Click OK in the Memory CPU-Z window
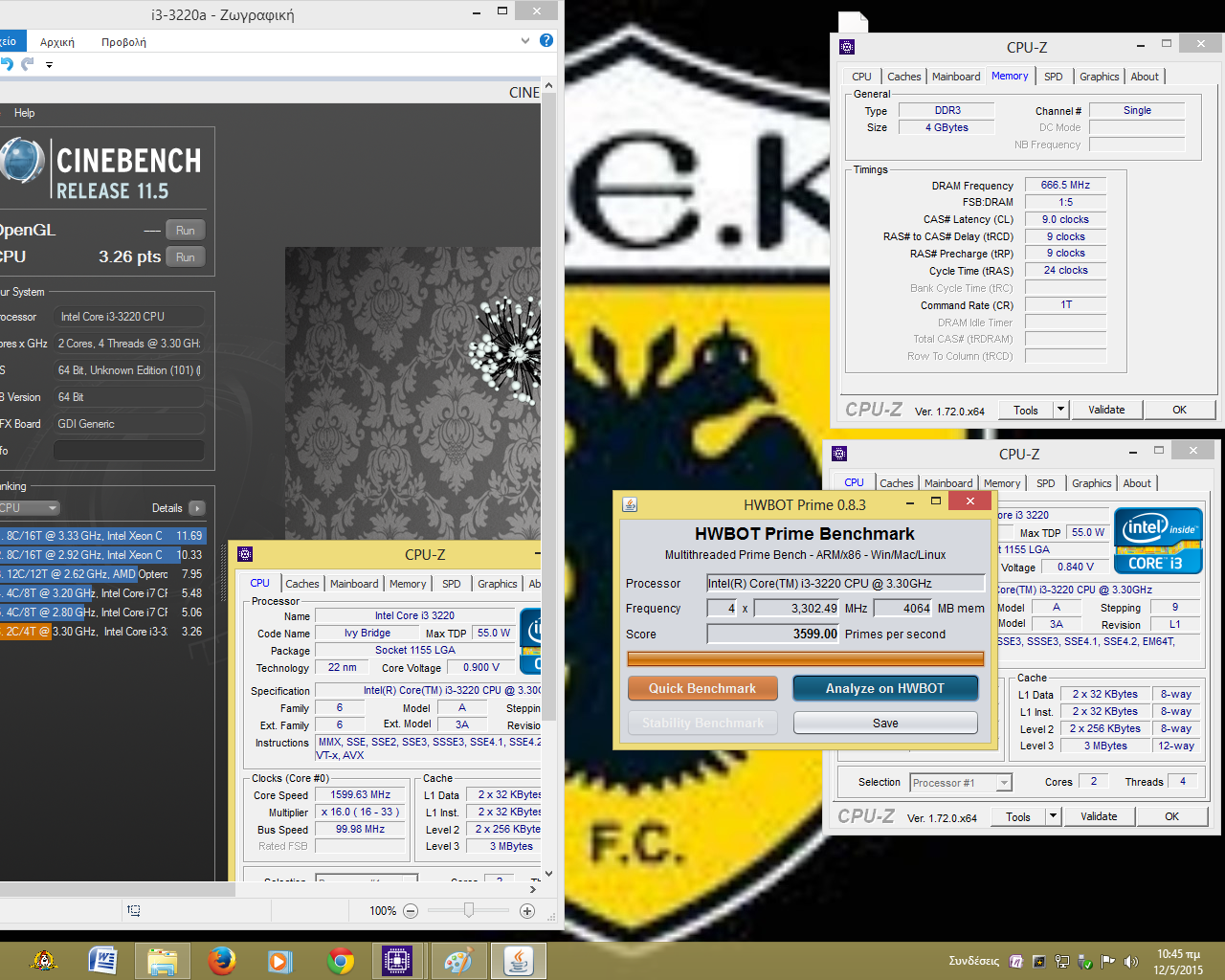1225x980 pixels. [1179, 410]
